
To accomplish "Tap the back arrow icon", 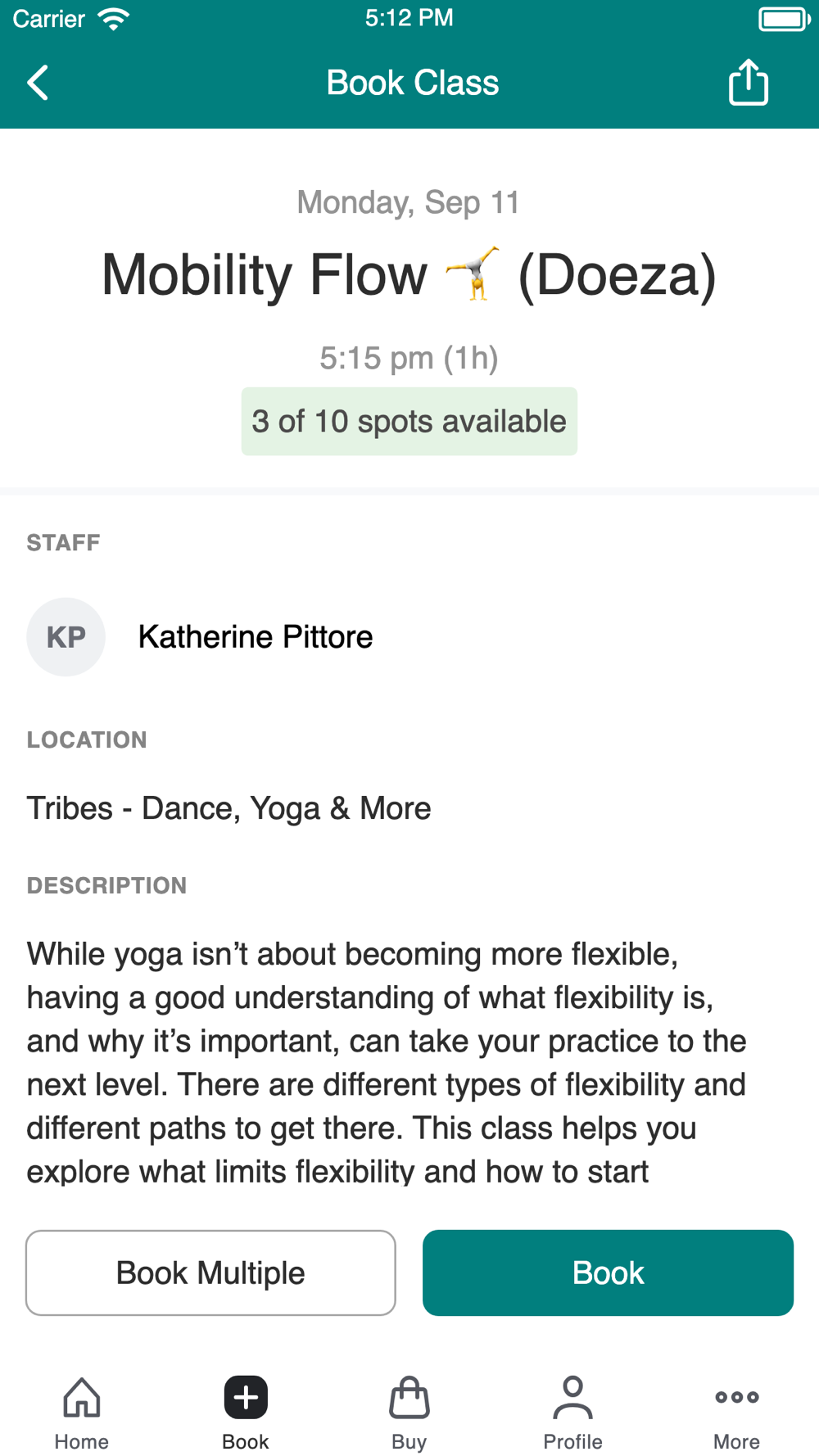I will click(x=38, y=83).
